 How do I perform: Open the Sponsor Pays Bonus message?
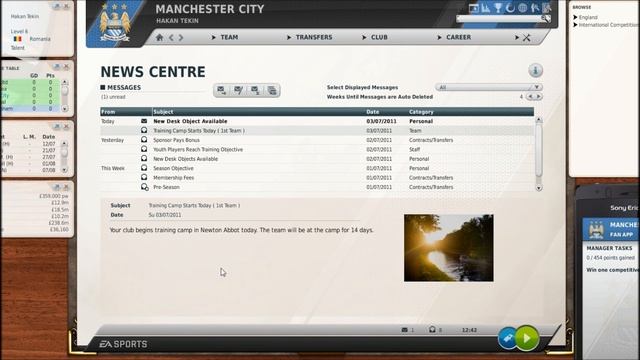pyautogui.click(x=317, y=140)
